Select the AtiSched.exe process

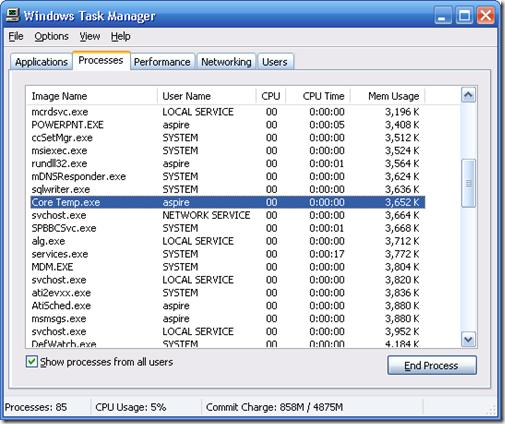click(228, 306)
